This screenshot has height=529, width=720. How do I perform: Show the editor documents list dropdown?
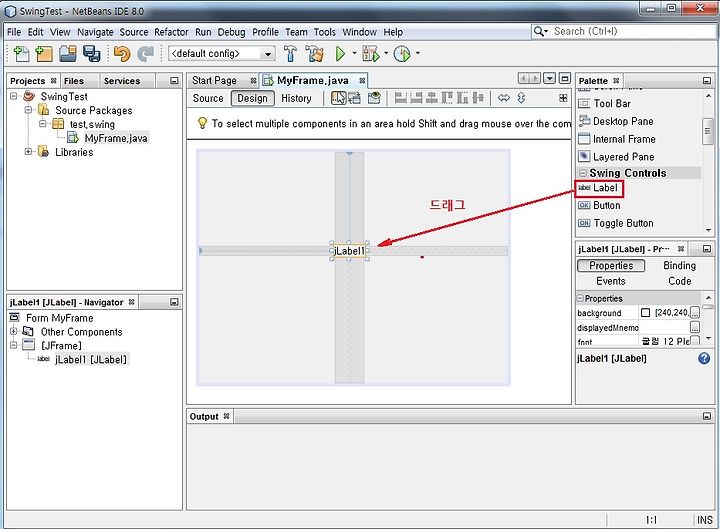pos(550,79)
